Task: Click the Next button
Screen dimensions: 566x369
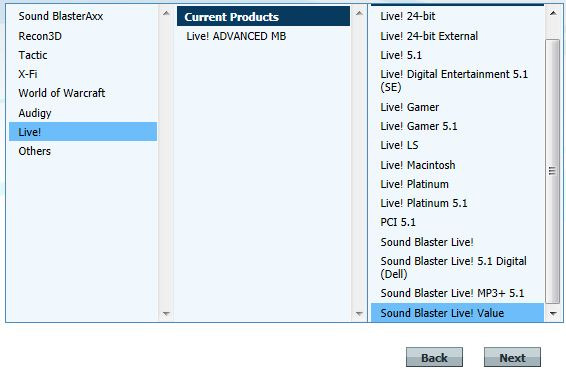Action: pos(512,357)
